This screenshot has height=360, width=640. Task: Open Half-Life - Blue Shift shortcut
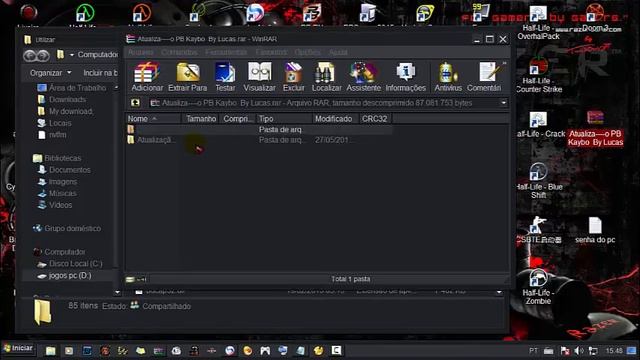[x=539, y=180]
